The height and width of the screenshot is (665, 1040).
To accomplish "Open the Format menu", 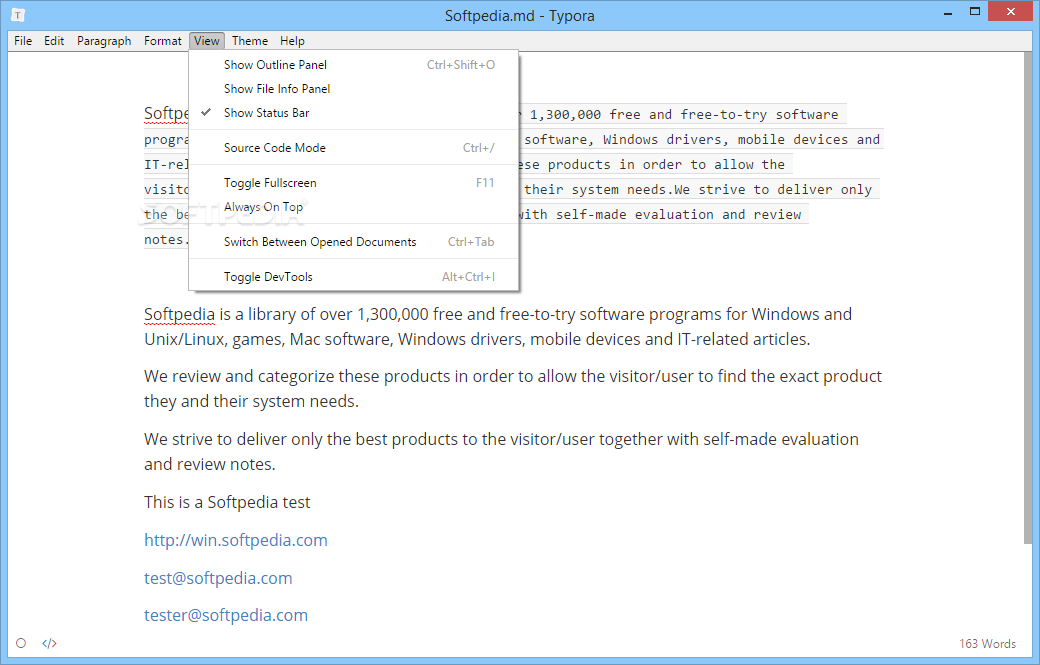I will (x=162, y=40).
